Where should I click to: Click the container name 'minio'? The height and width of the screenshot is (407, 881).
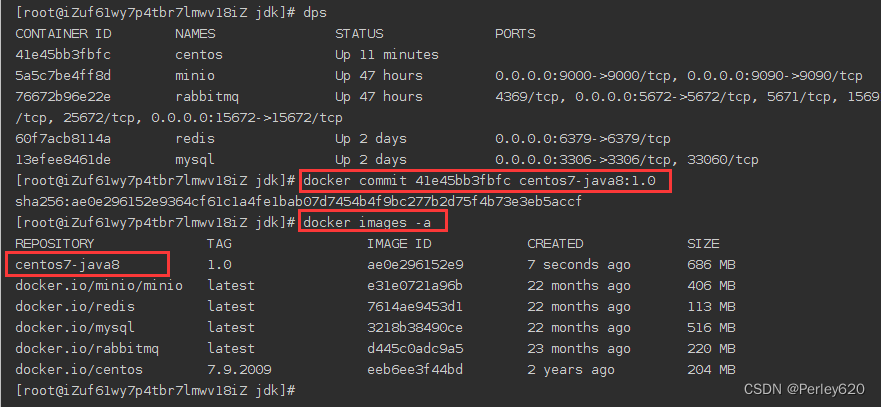[195, 76]
